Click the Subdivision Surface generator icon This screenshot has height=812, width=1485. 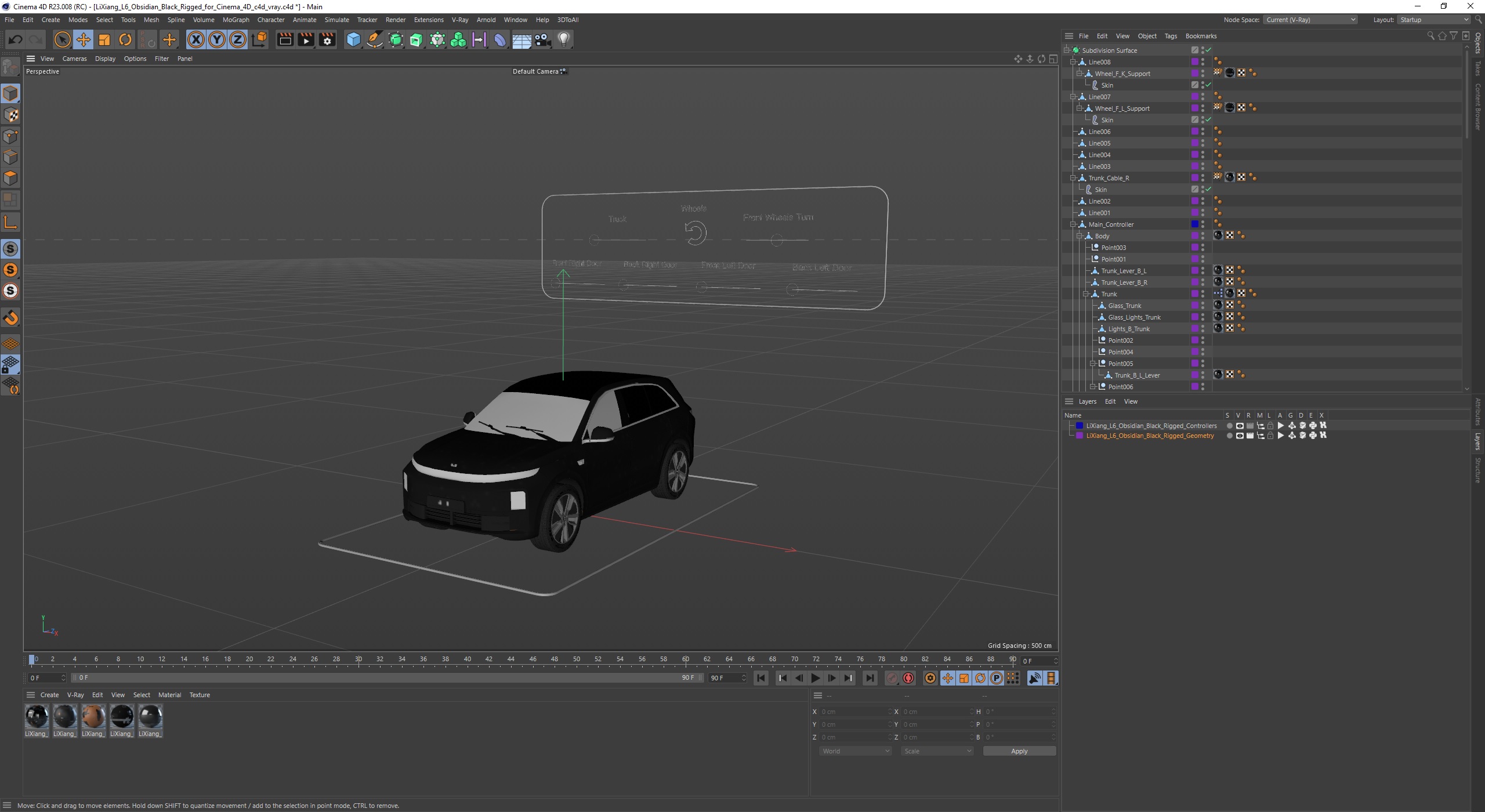[396, 39]
